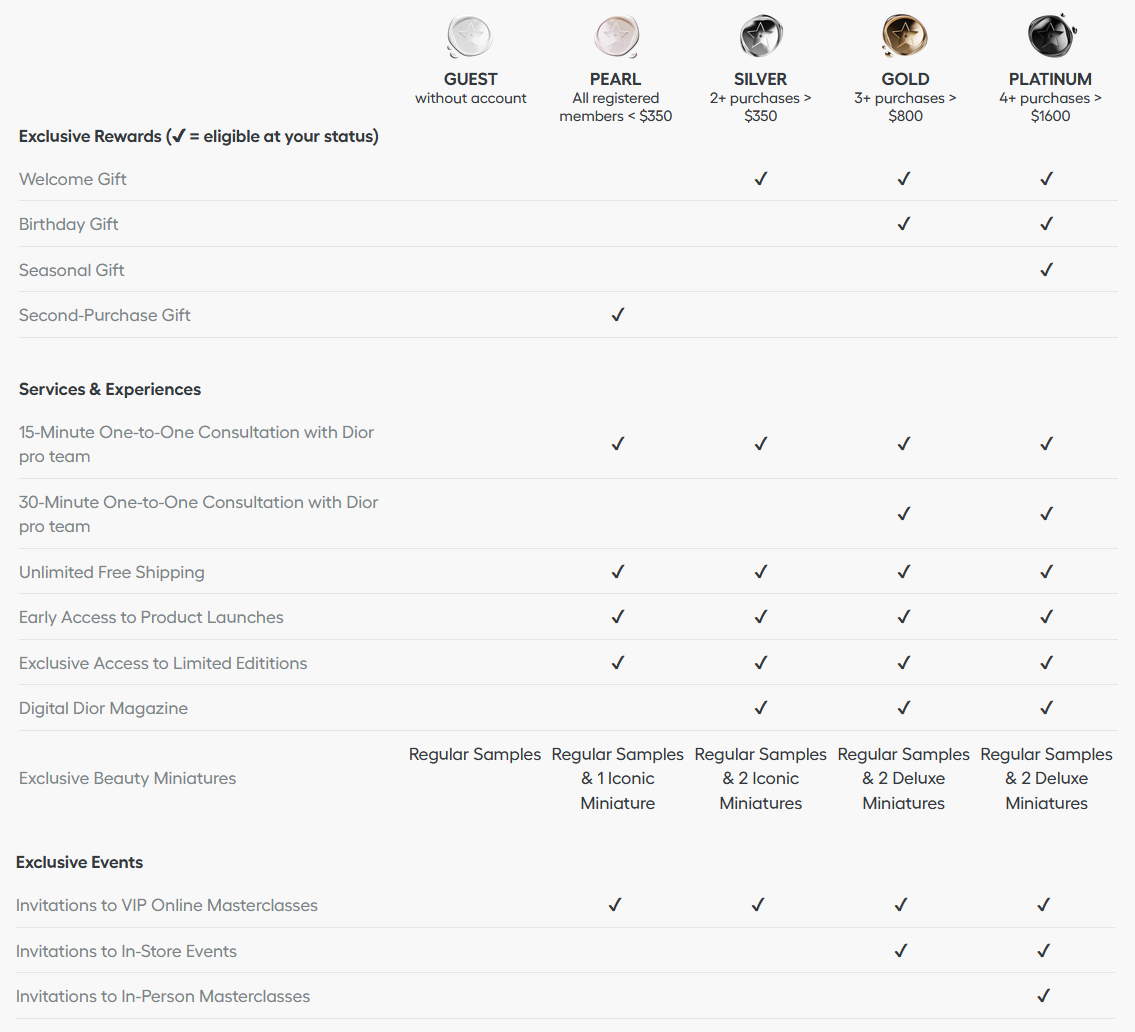The image size is (1135, 1032).
Task: Select the Exclusive Events section heading
Action: point(80,862)
